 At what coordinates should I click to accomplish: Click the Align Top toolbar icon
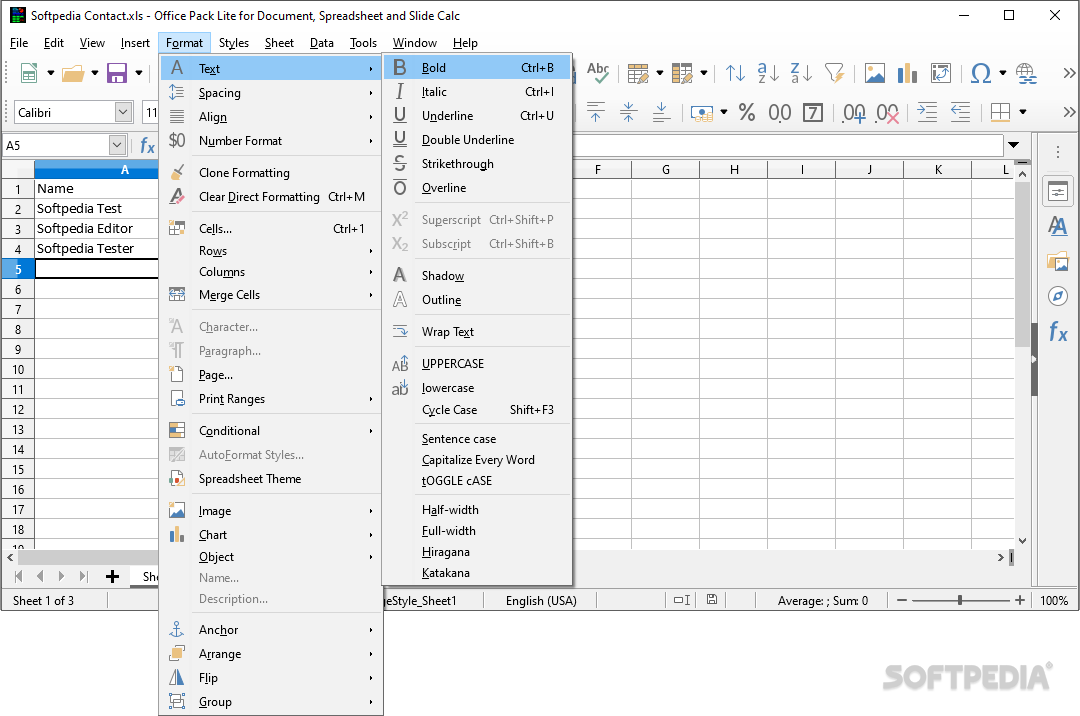(596, 112)
